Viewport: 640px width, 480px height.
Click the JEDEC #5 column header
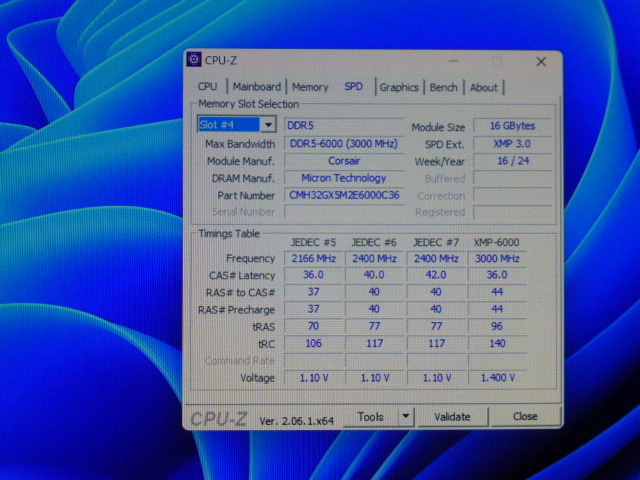tap(313, 242)
